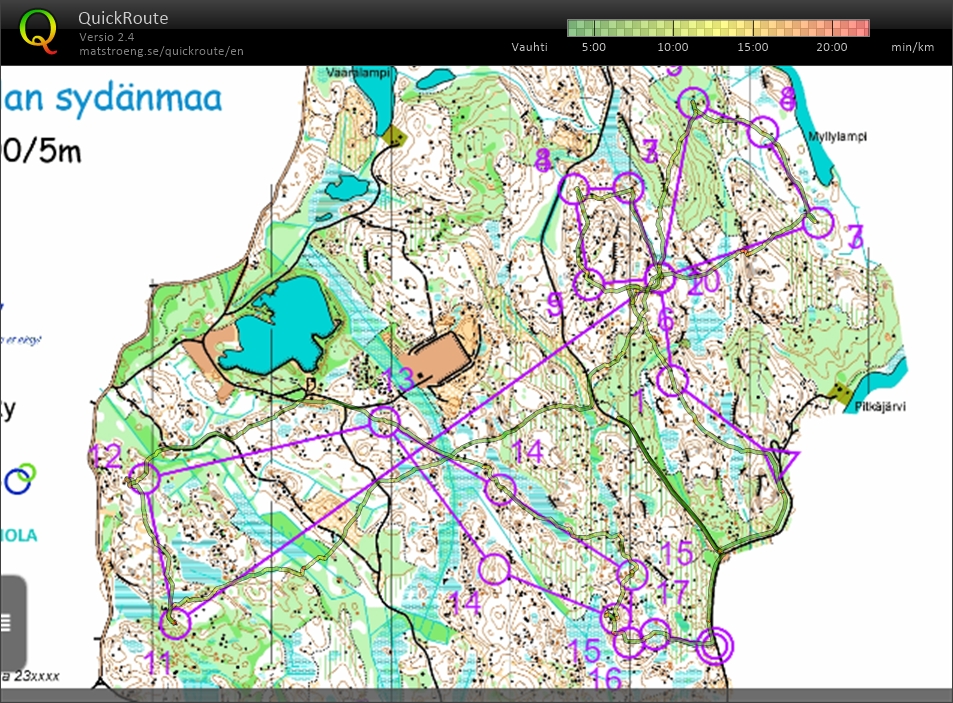This screenshot has width=953, height=703.
Task: Click the QuickRoute title text
Action: [x=123, y=18]
